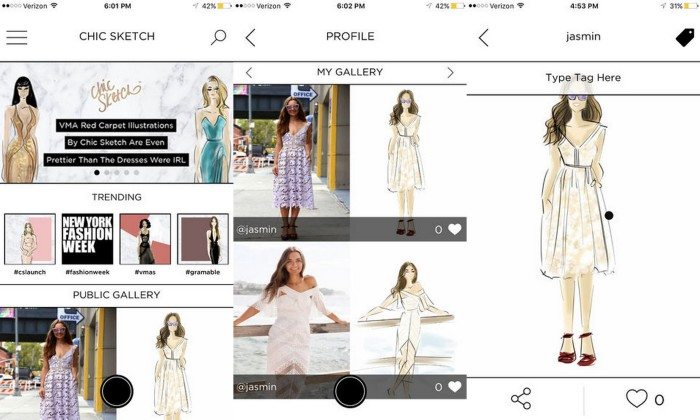Viewport: 700px width, 420px height.
Task: Tap the search magnifier icon
Action: pos(218,38)
